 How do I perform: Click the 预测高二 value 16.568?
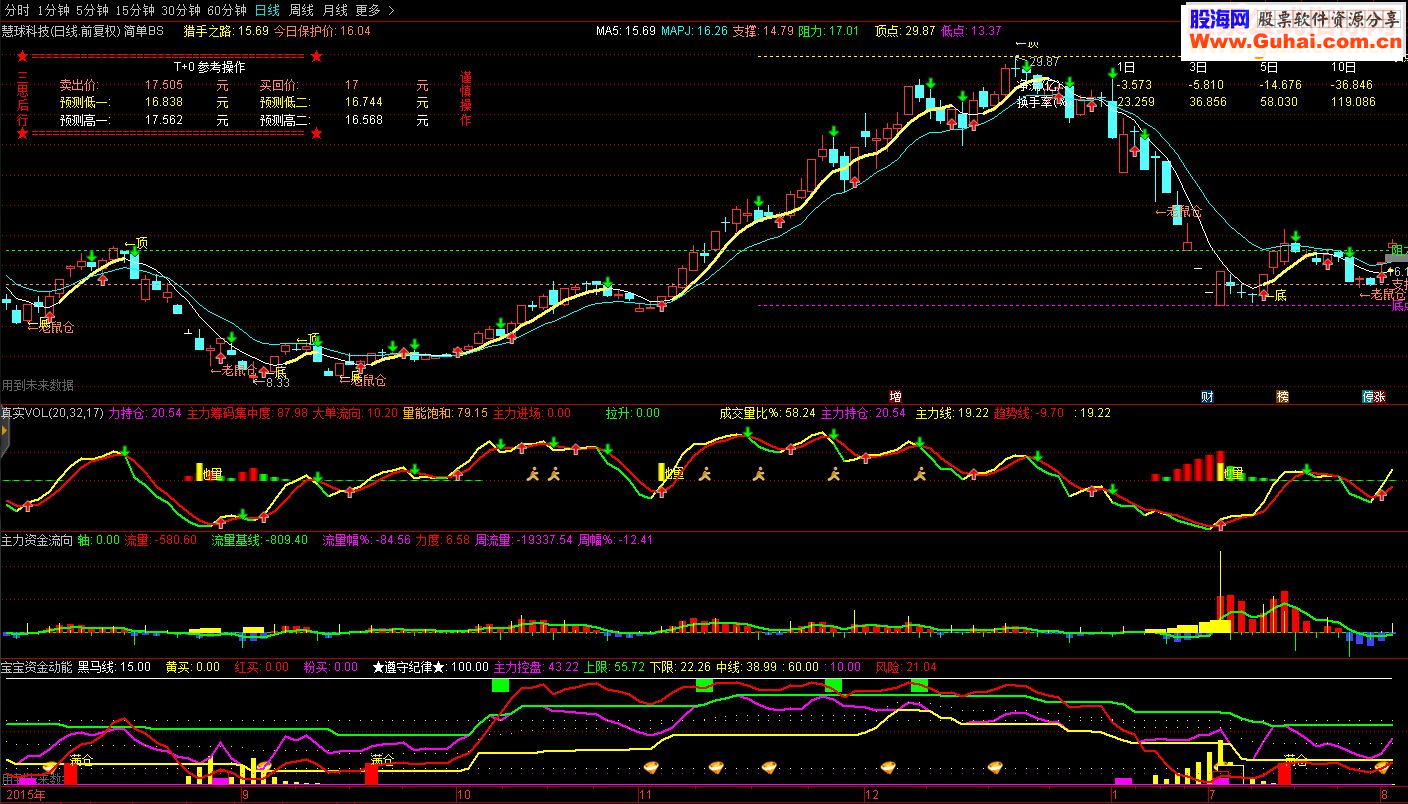point(364,120)
